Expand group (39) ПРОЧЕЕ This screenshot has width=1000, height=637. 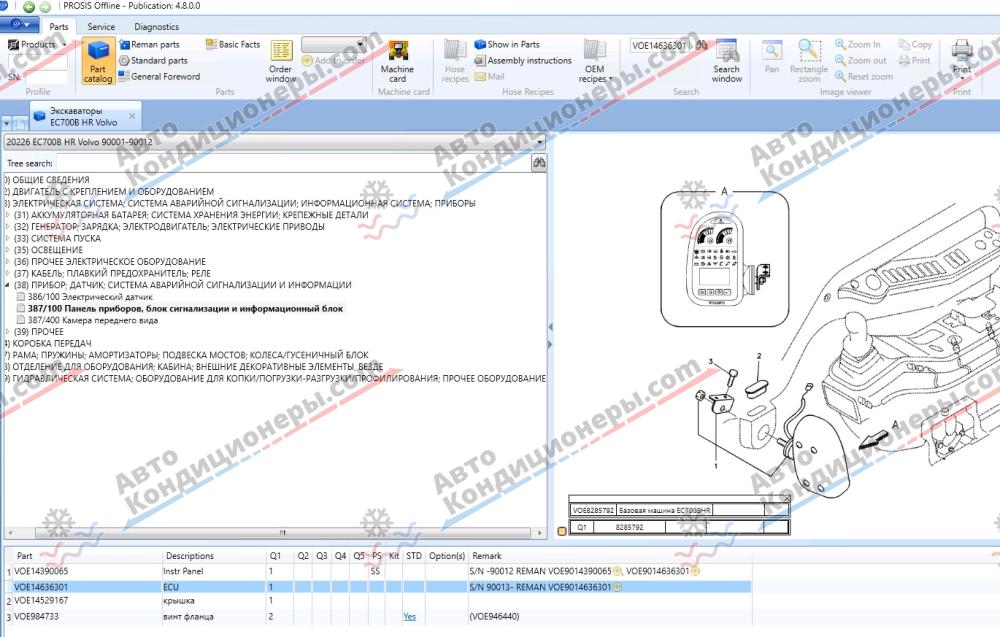[x=8, y=332]
